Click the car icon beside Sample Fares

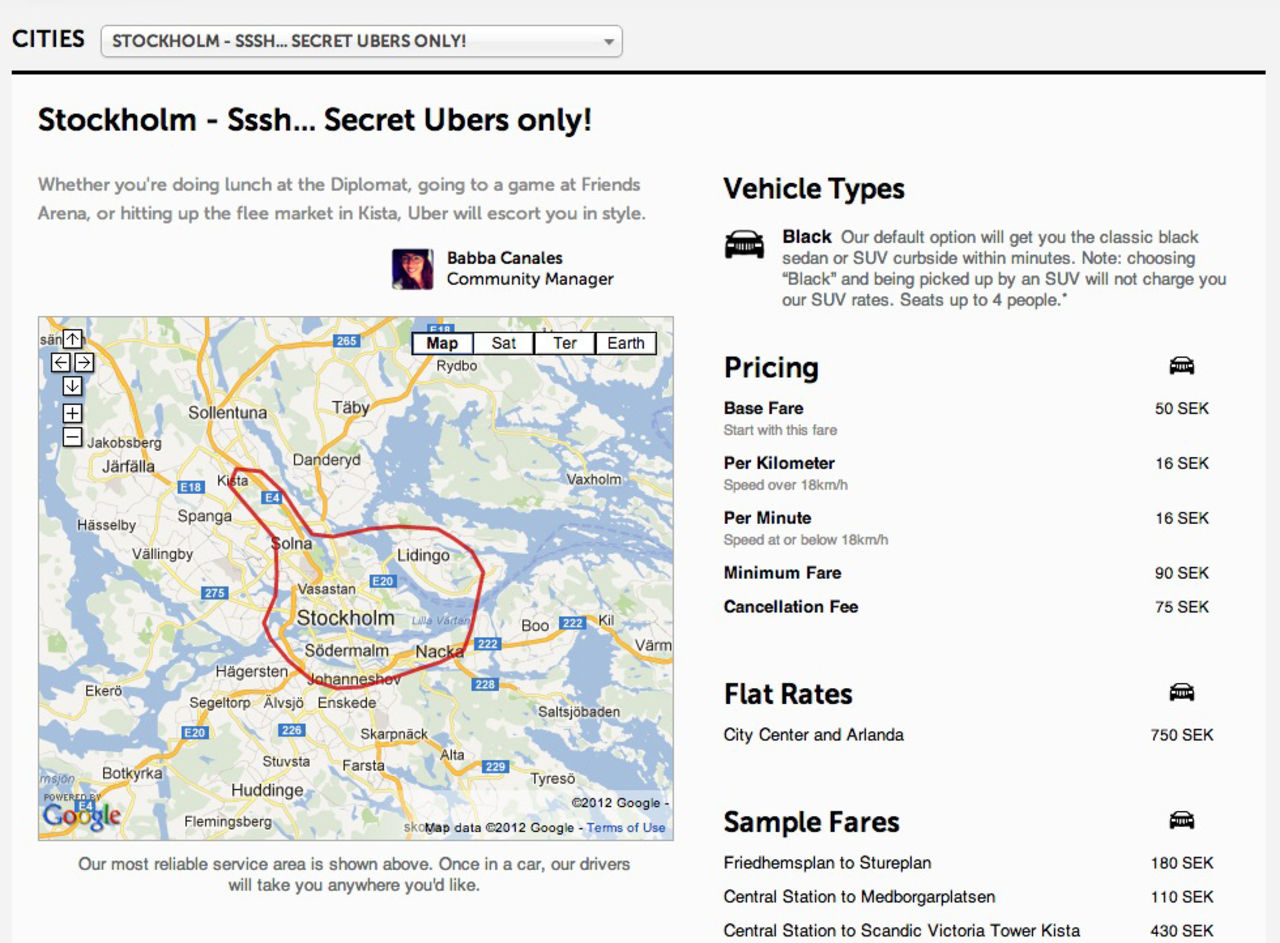[x=1183, y=819]
